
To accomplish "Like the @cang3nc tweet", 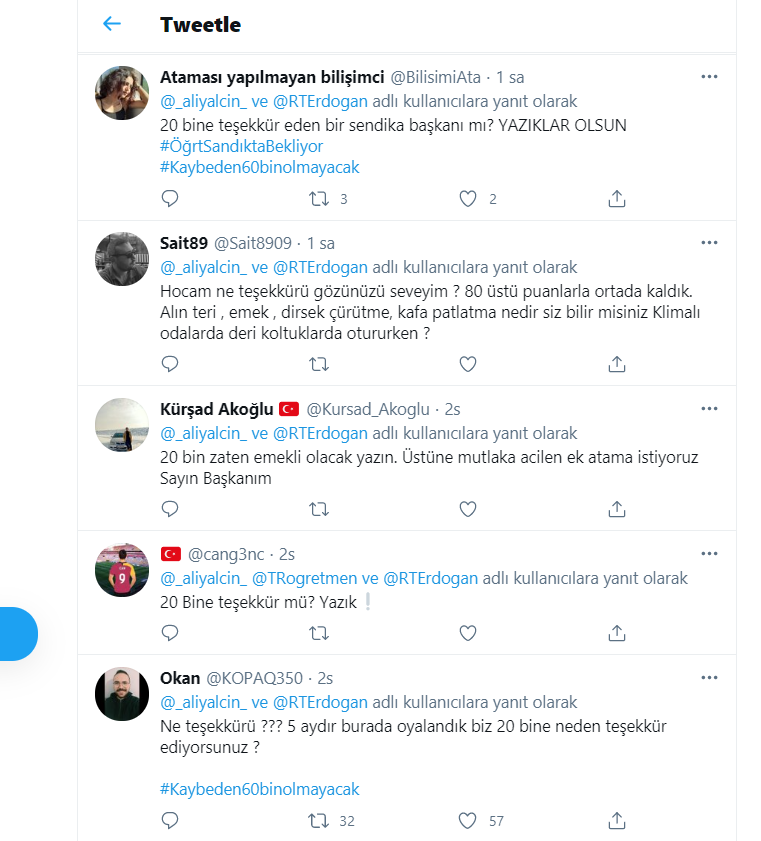I will pos(468,633).
